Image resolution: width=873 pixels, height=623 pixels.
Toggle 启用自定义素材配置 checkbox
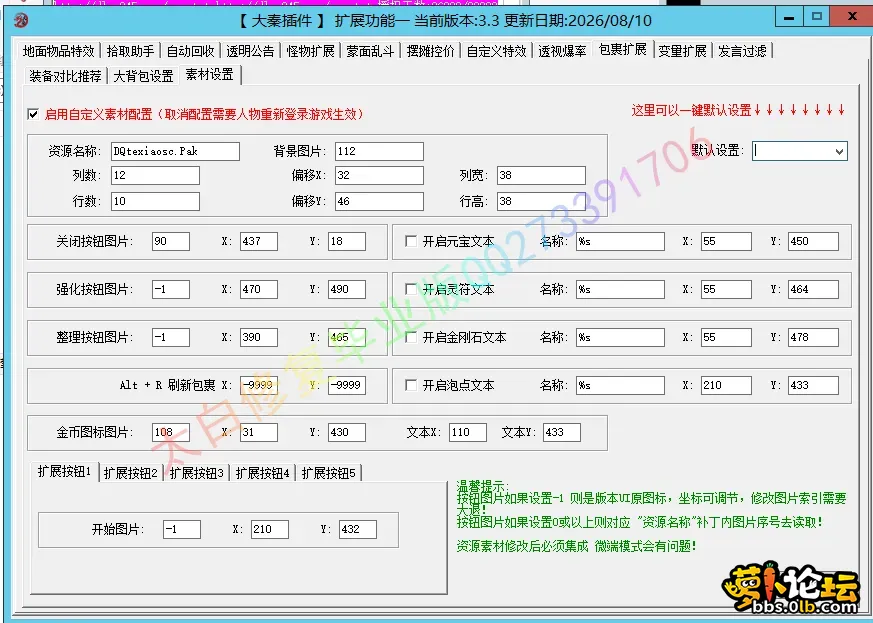tap(33, 114)
